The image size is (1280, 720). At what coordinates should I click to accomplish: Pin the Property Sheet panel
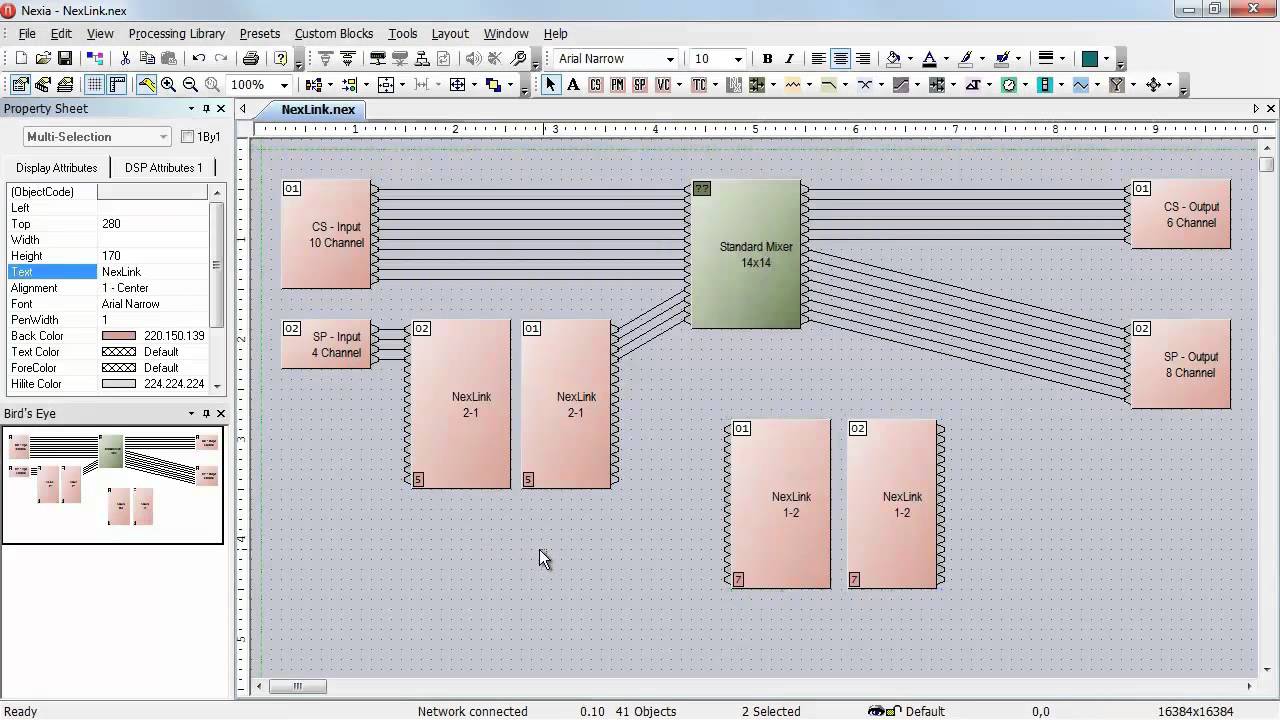click(206, 108)
